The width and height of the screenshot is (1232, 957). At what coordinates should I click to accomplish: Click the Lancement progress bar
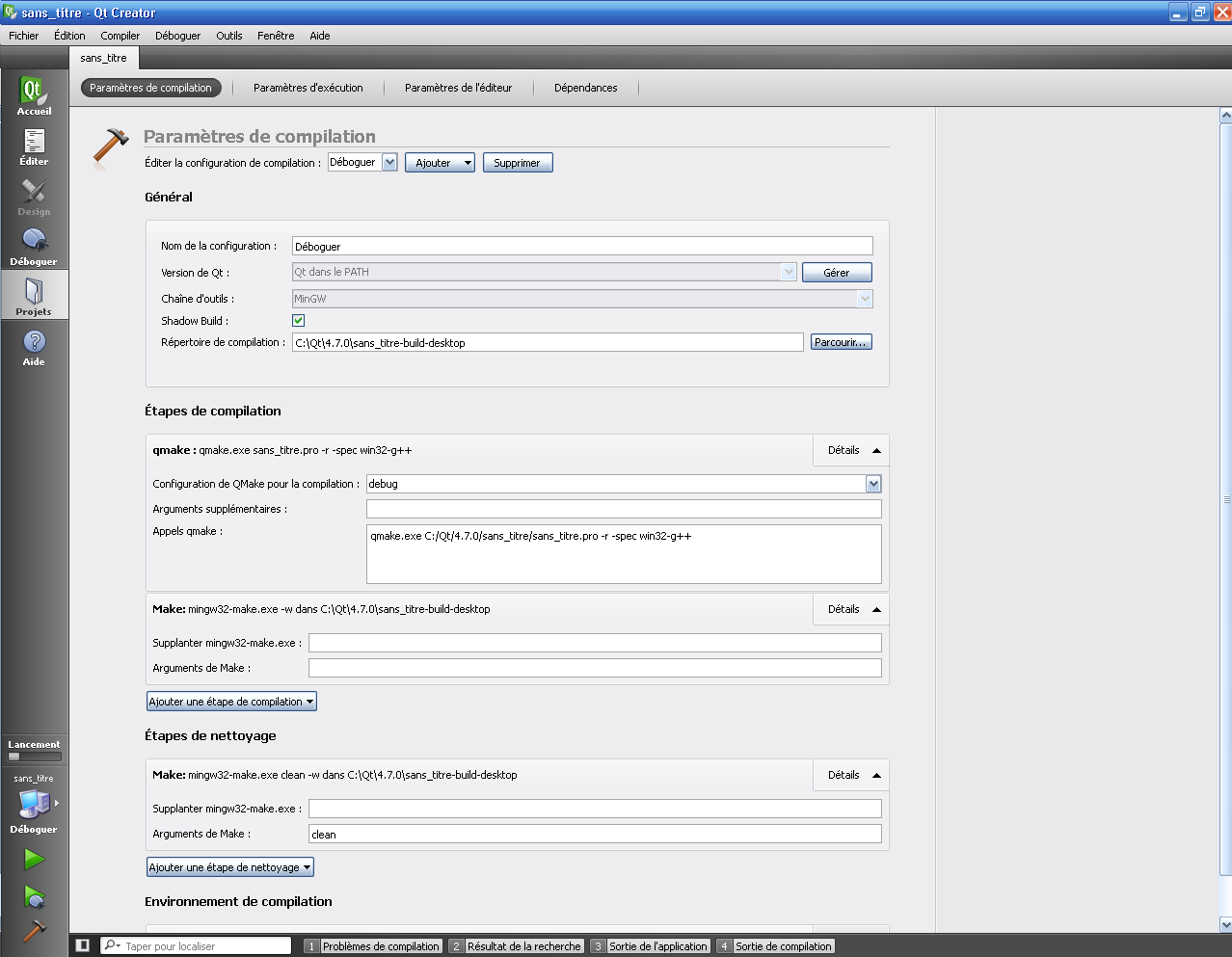(x=34, y=757)
